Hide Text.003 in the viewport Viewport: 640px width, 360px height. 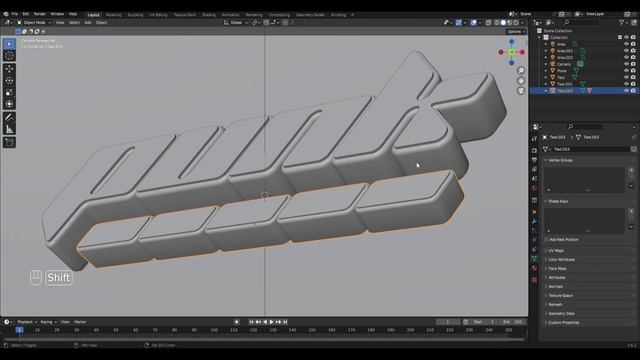(626, 91)
